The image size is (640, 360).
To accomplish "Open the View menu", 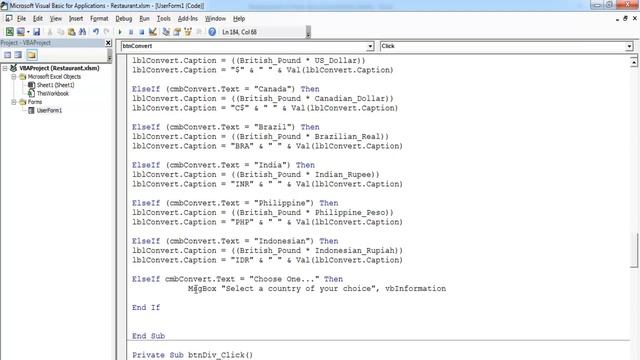I will tap(56, 19).
